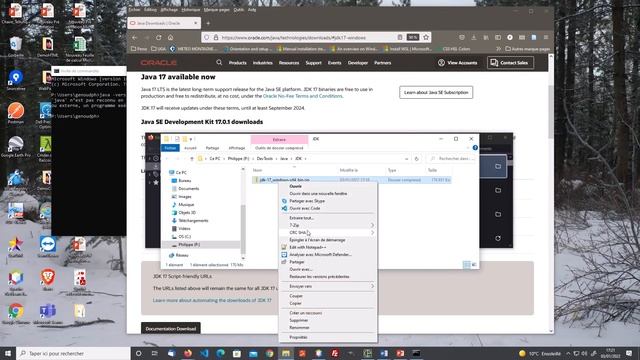
Task: Expand the 'Envoyer vers' submenu arrow
Action: coord(372,286)
